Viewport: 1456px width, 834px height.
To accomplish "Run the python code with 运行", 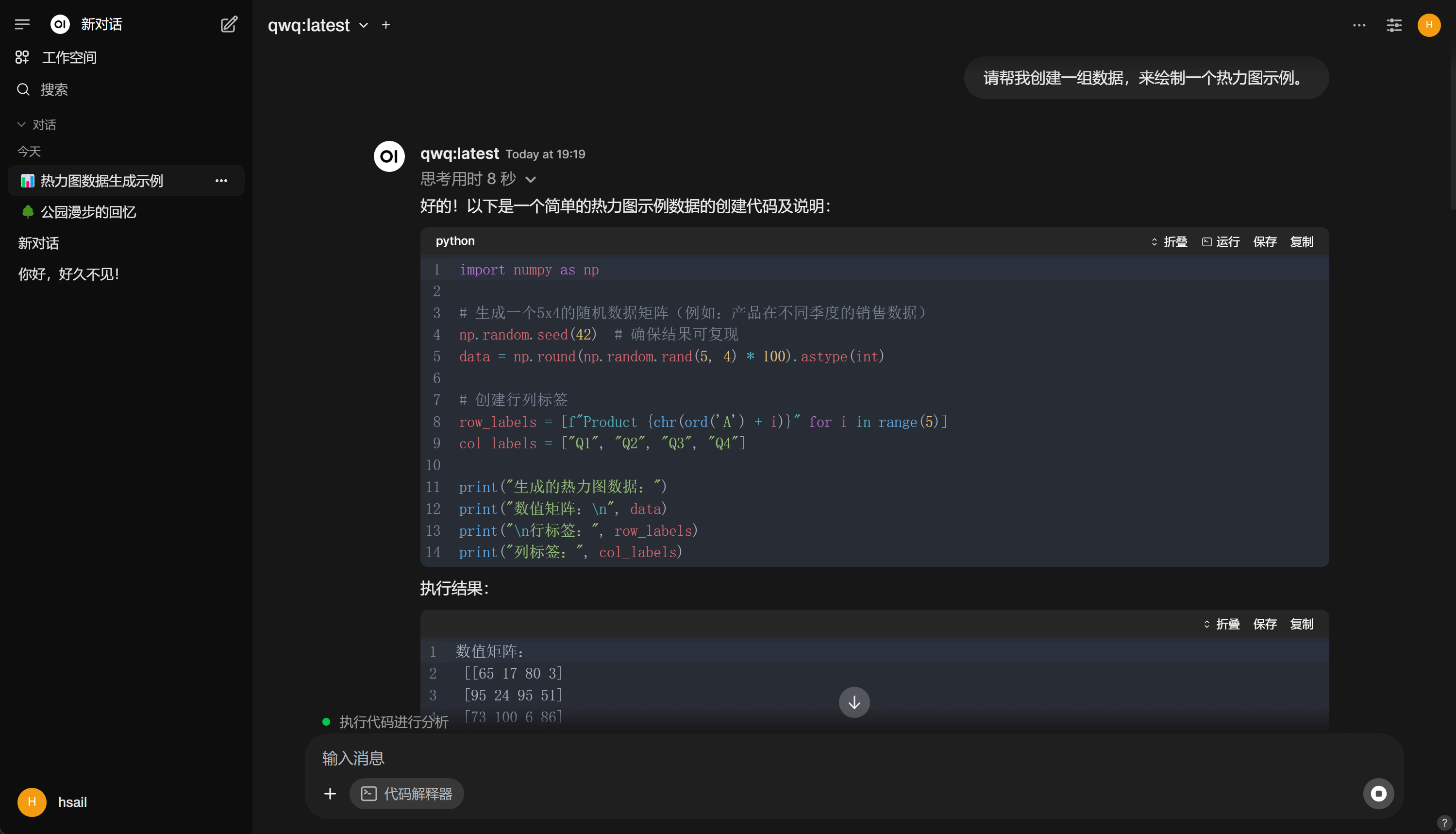I will click(1221, 242).
